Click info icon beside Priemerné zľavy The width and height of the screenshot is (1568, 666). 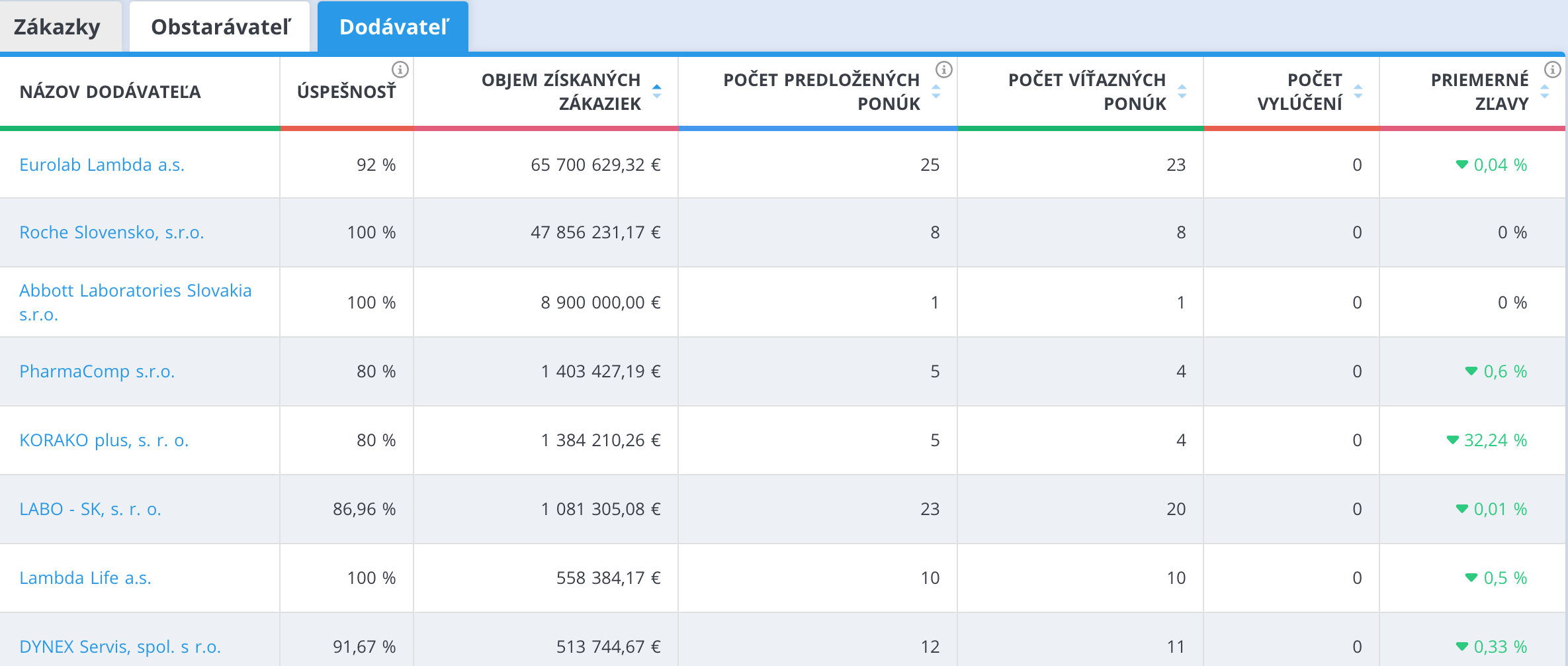click(1553, 70)
